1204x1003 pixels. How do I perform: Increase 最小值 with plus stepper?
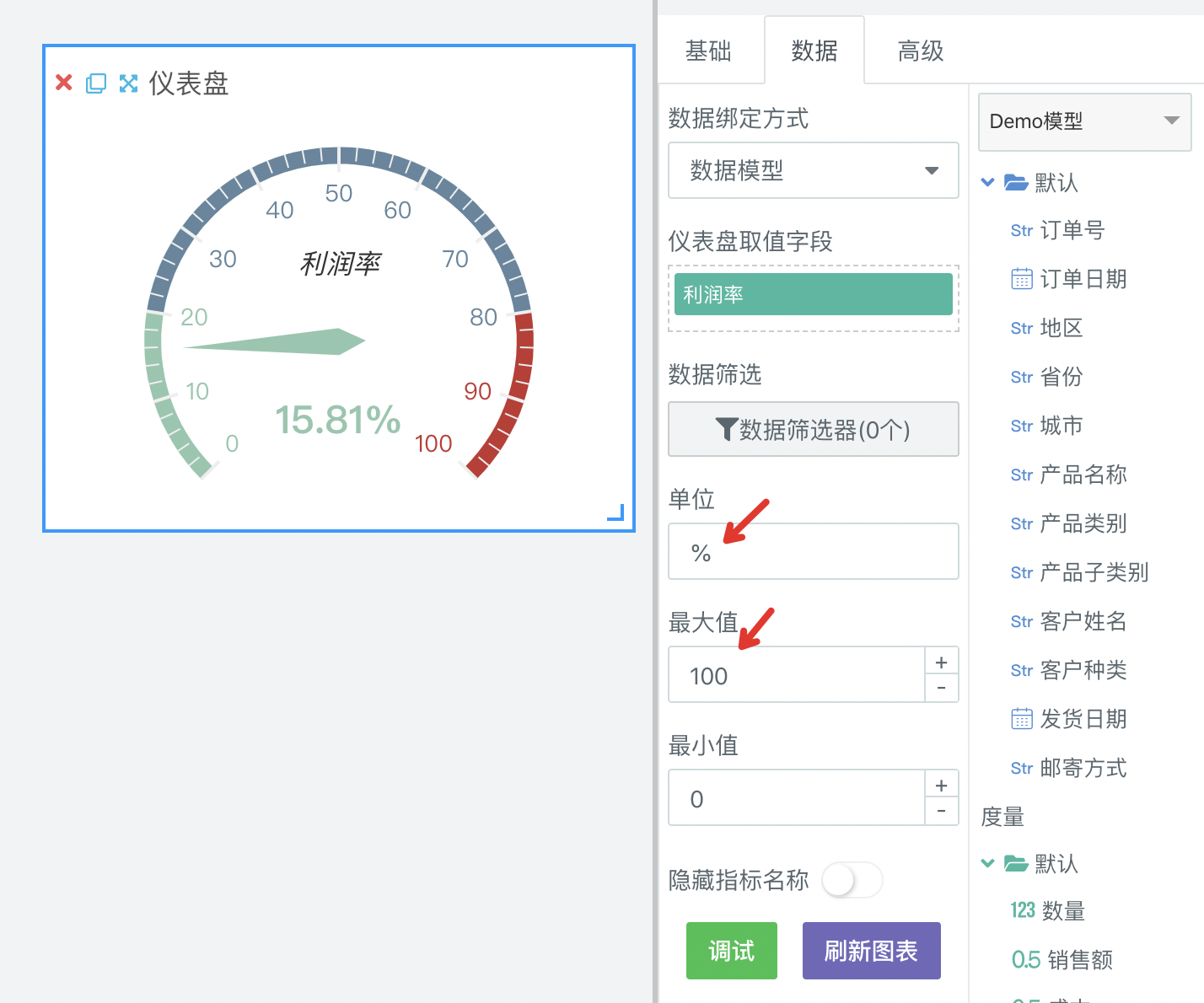pyautogui.click(x=942, y=785)
